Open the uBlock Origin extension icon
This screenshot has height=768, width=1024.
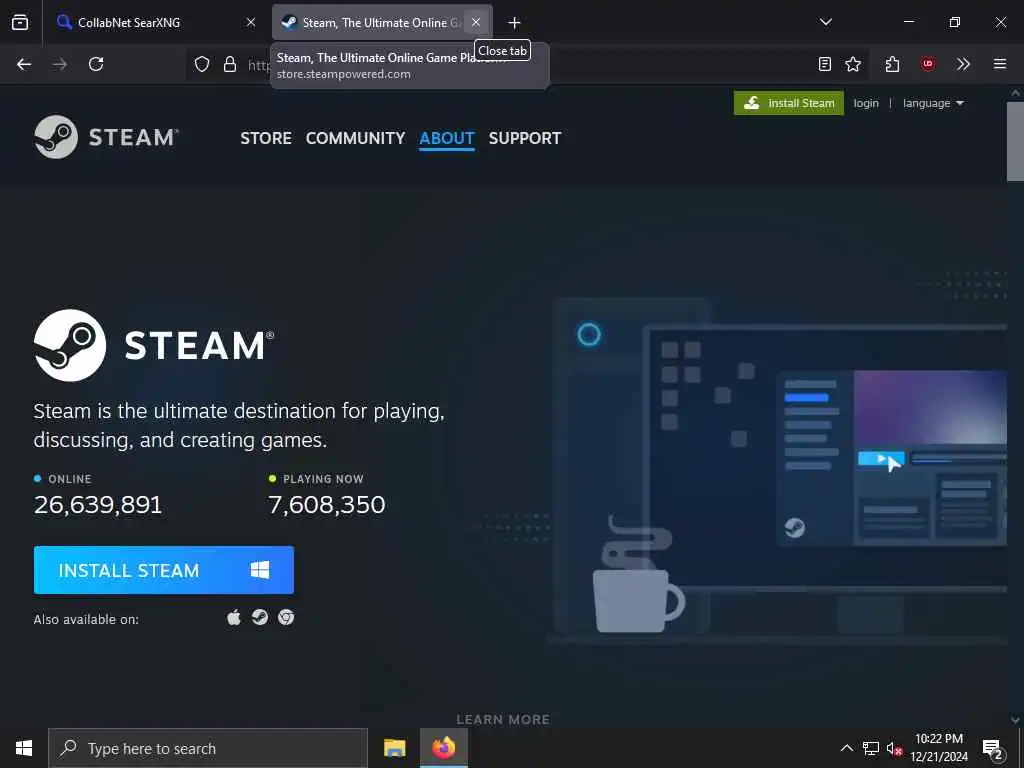pos(927,64)
